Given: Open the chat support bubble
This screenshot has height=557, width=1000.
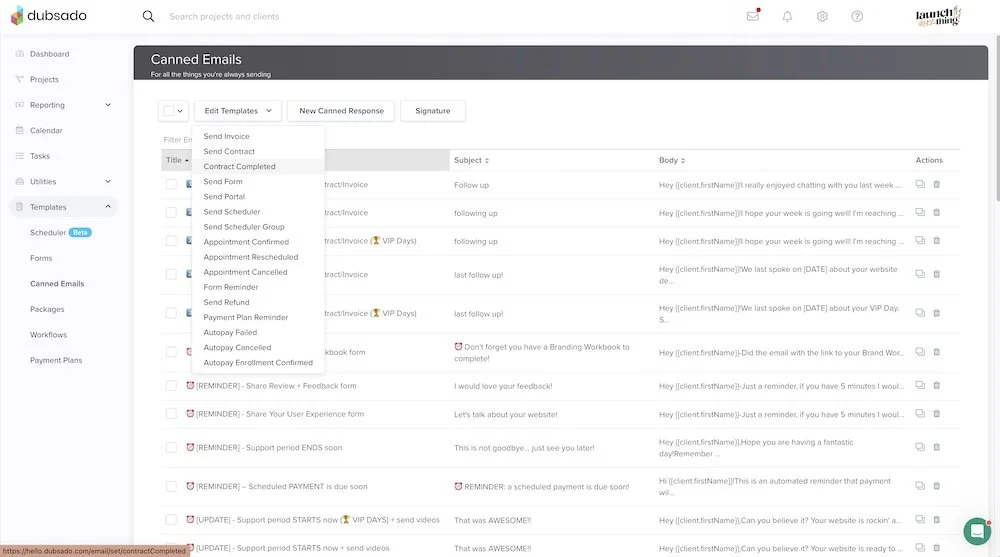Looking at the screenshot, I should click(976, 531).
